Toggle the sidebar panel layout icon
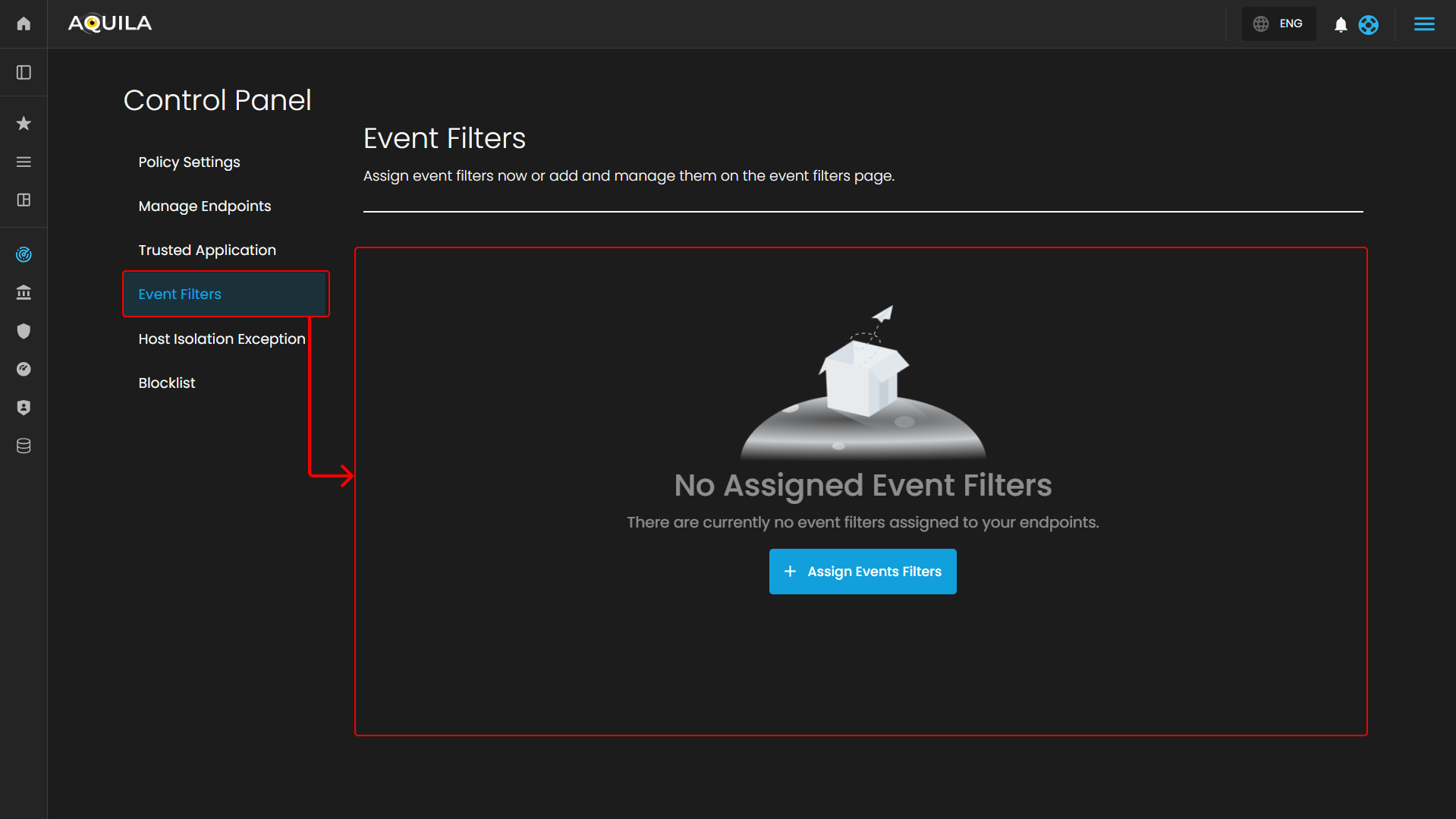 click(x=24, y=72)
